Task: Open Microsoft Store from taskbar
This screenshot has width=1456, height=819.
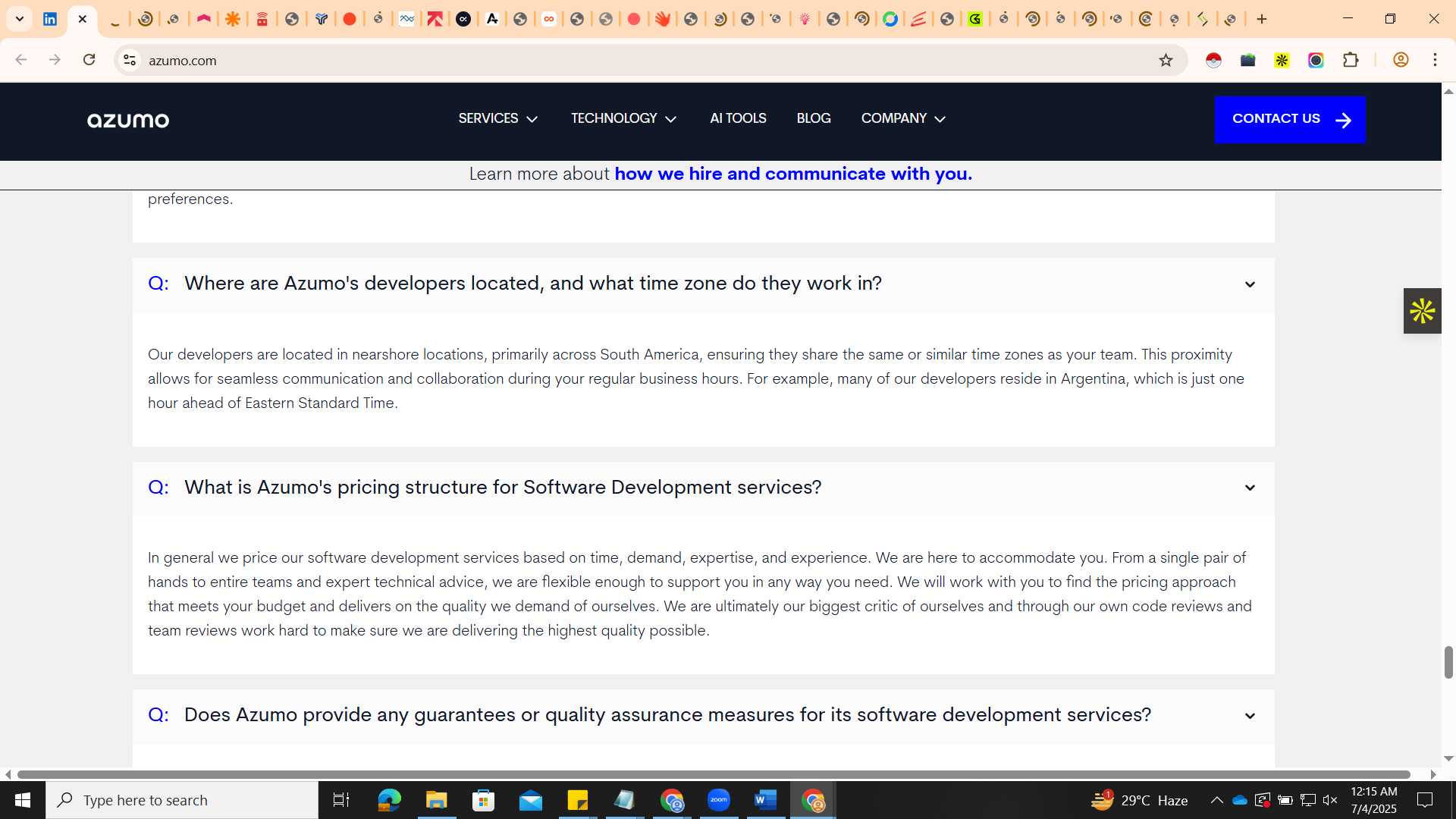Action: 483,800
